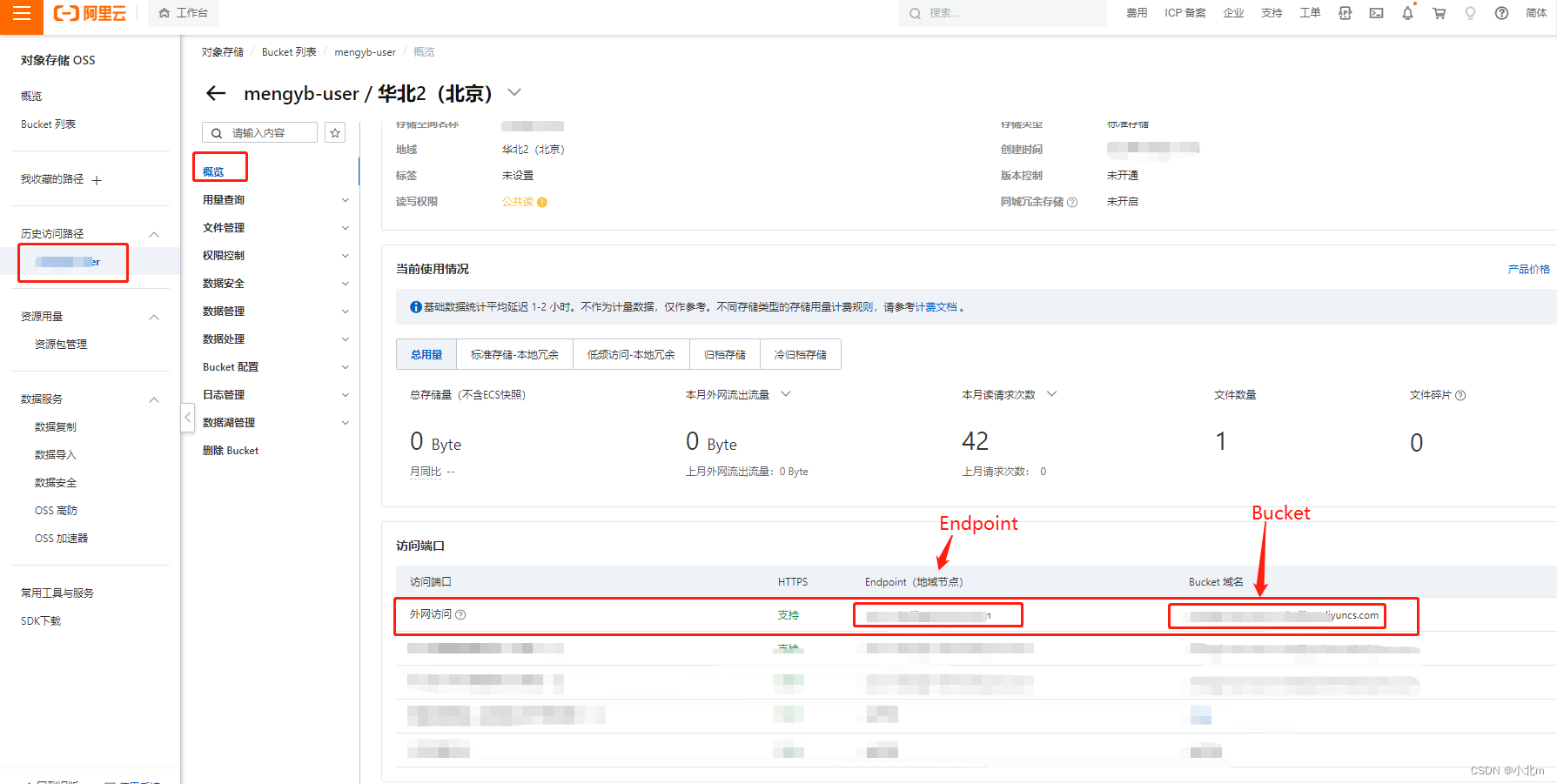Open the 企业 menu
Viewport: 1557px width, 784px height.
(x=1233, y=13)
